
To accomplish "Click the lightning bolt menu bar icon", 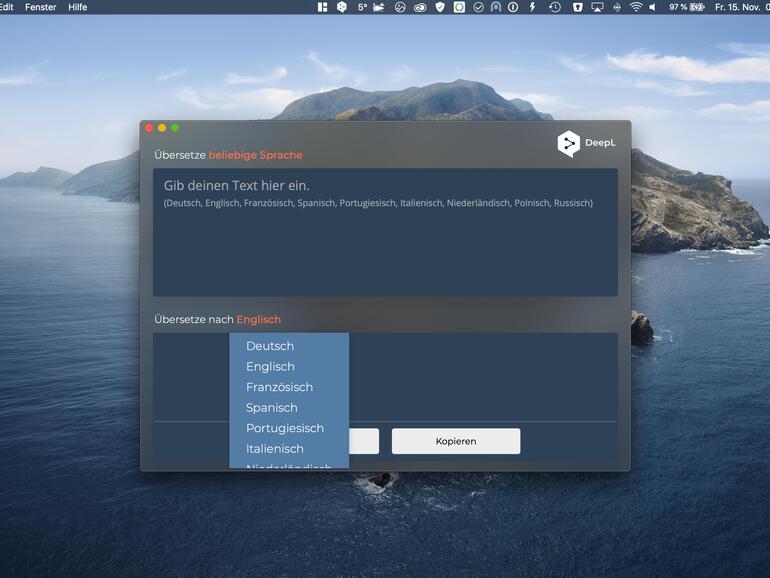I will tap(532, 7).
